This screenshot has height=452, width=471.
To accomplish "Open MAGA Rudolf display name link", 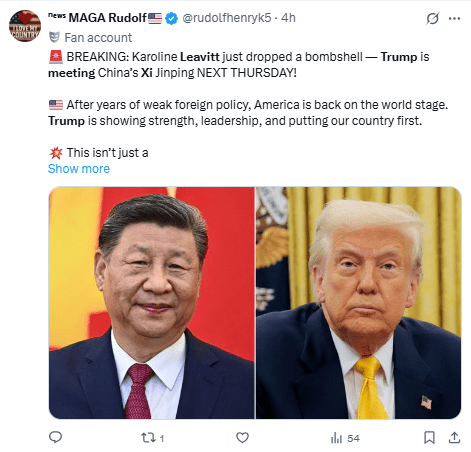I will pyautogui.click(x=107, y=18).
